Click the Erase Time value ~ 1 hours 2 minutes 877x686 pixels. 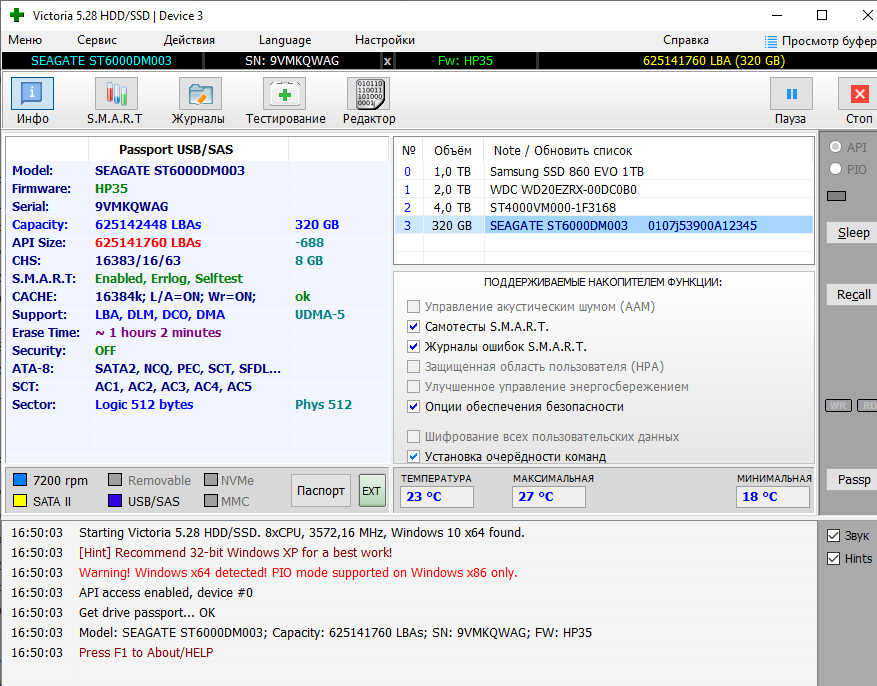tap(158, 333)
